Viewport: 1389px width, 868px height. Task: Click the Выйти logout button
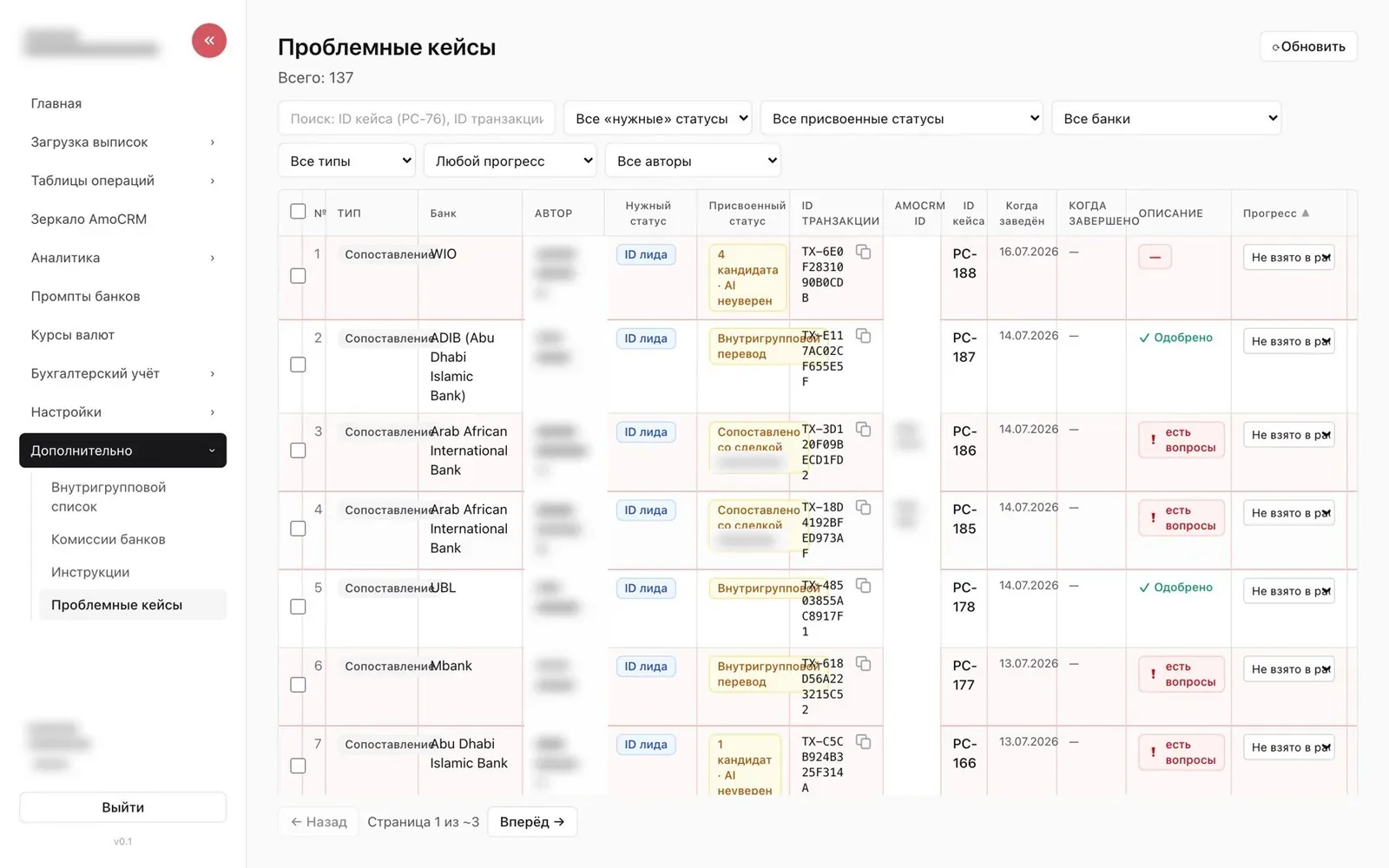pos(122,807)
